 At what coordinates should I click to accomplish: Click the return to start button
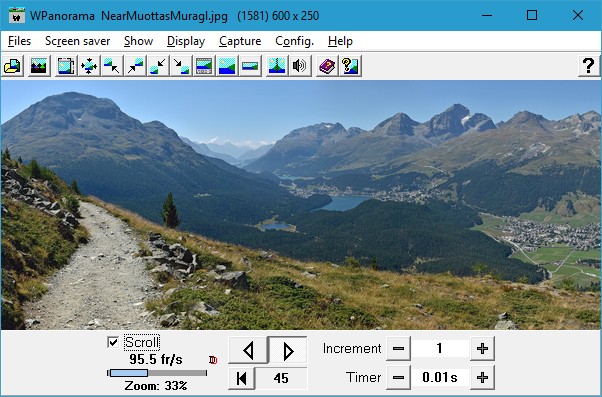click(241, 378)
